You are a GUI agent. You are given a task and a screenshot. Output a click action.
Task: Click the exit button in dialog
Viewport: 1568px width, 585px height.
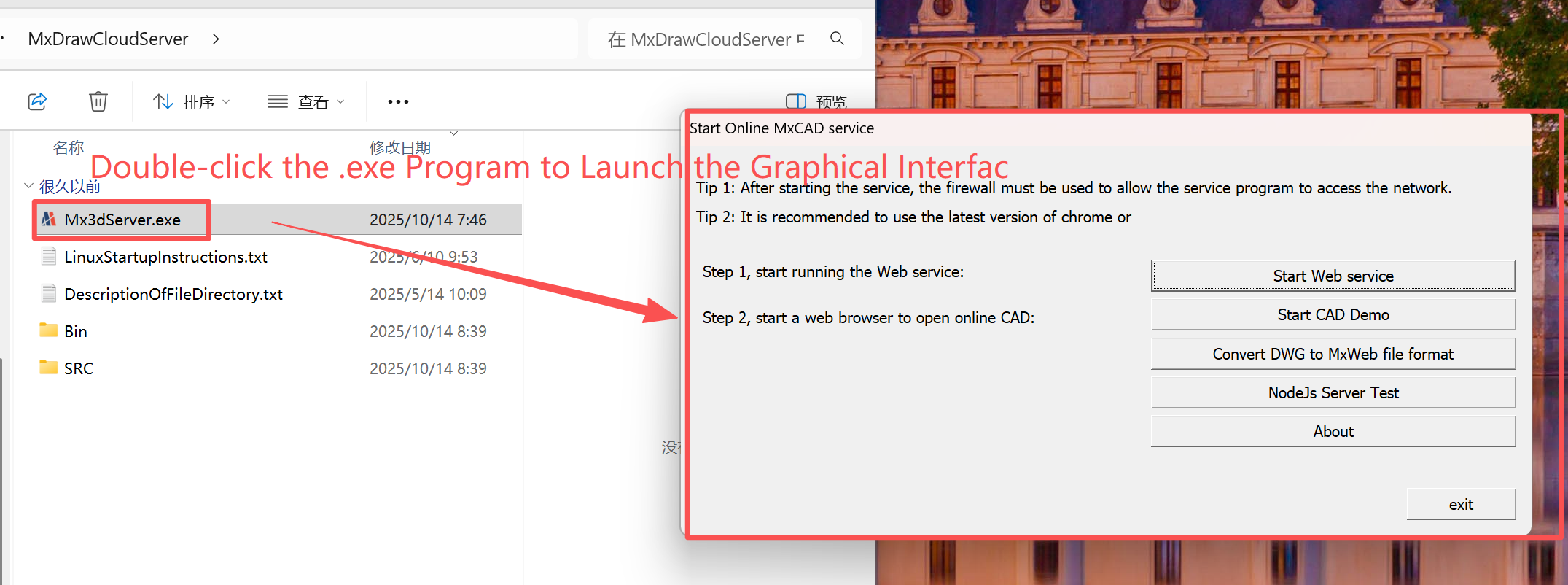click(x=1460, y=504)
